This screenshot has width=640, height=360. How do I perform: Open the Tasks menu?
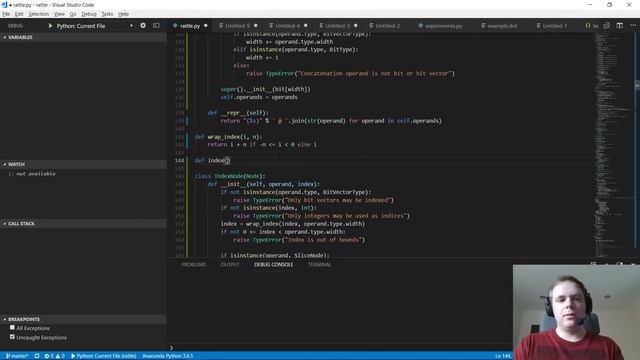(x=107, y=14)
